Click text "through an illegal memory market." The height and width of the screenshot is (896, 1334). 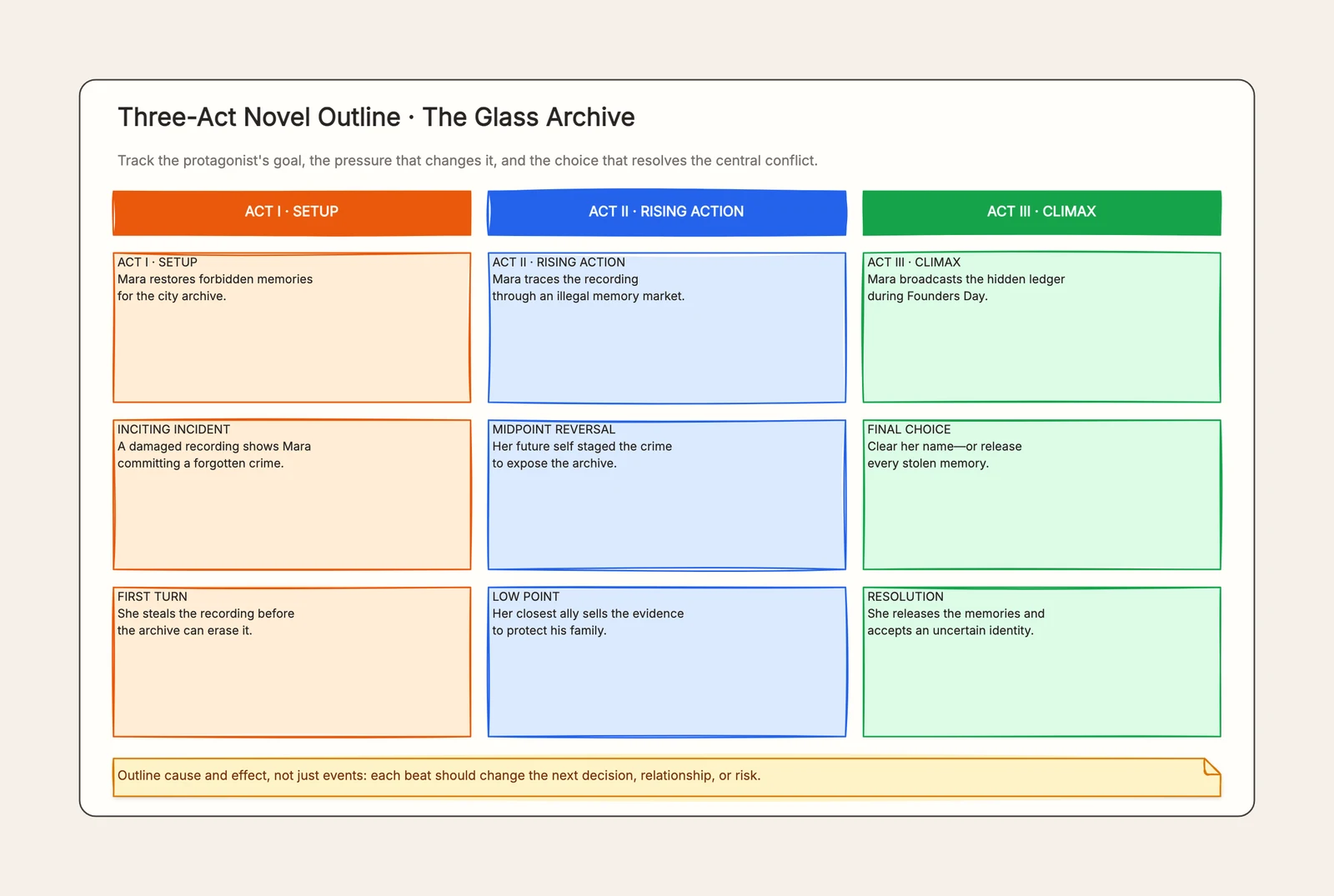coord(589,296)
